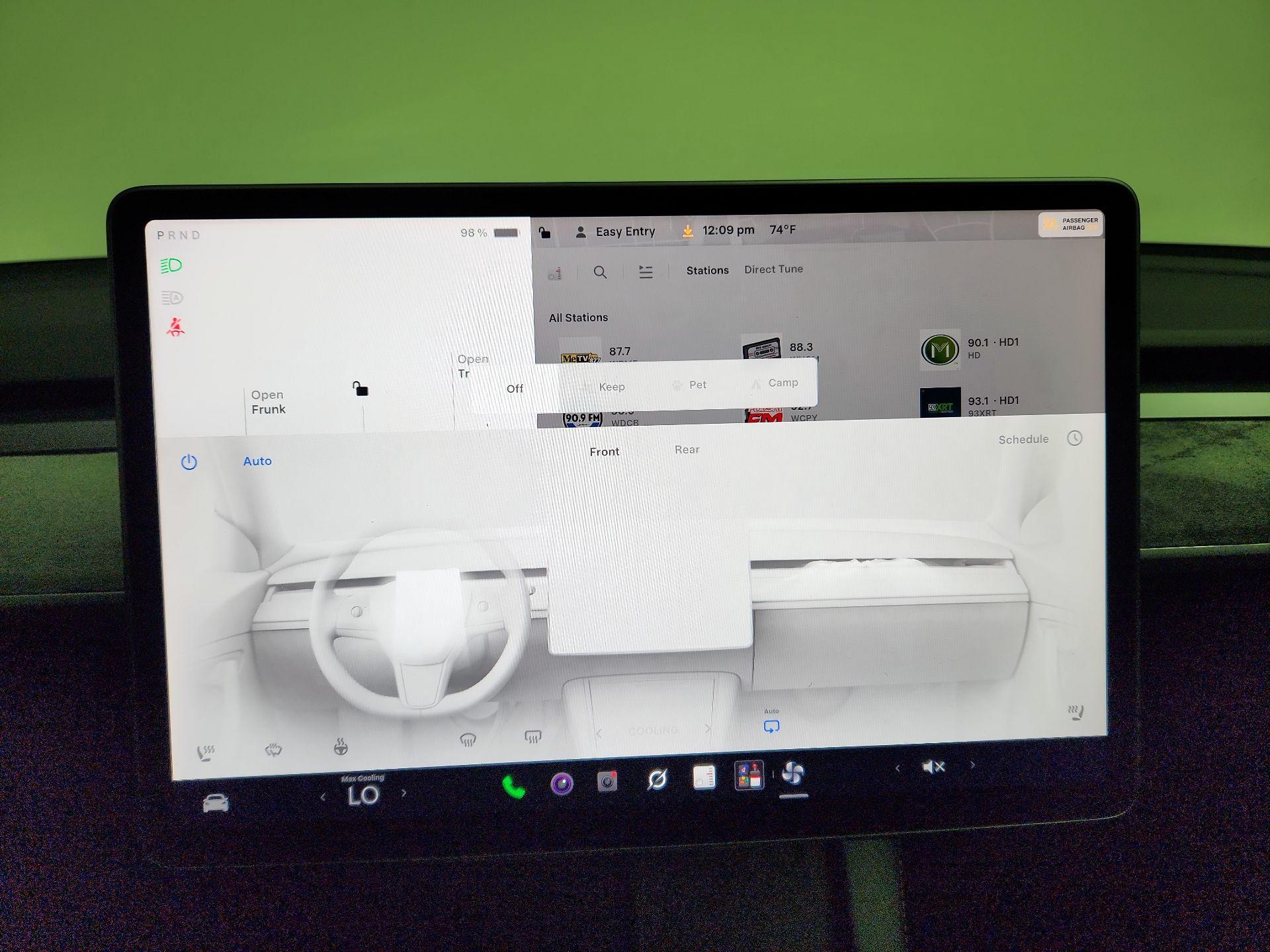Tap the fan climate icon in dock
The width and height of the screenshot is (1270, 952).
click(793, 772)
